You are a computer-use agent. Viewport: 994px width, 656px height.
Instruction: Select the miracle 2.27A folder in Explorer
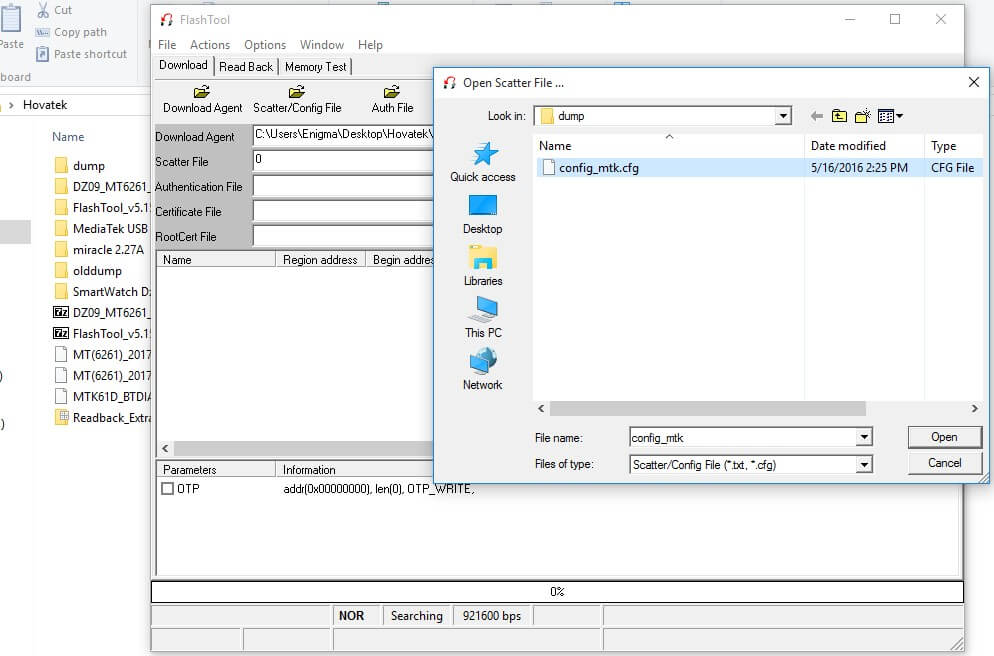[x=100, y=250]
